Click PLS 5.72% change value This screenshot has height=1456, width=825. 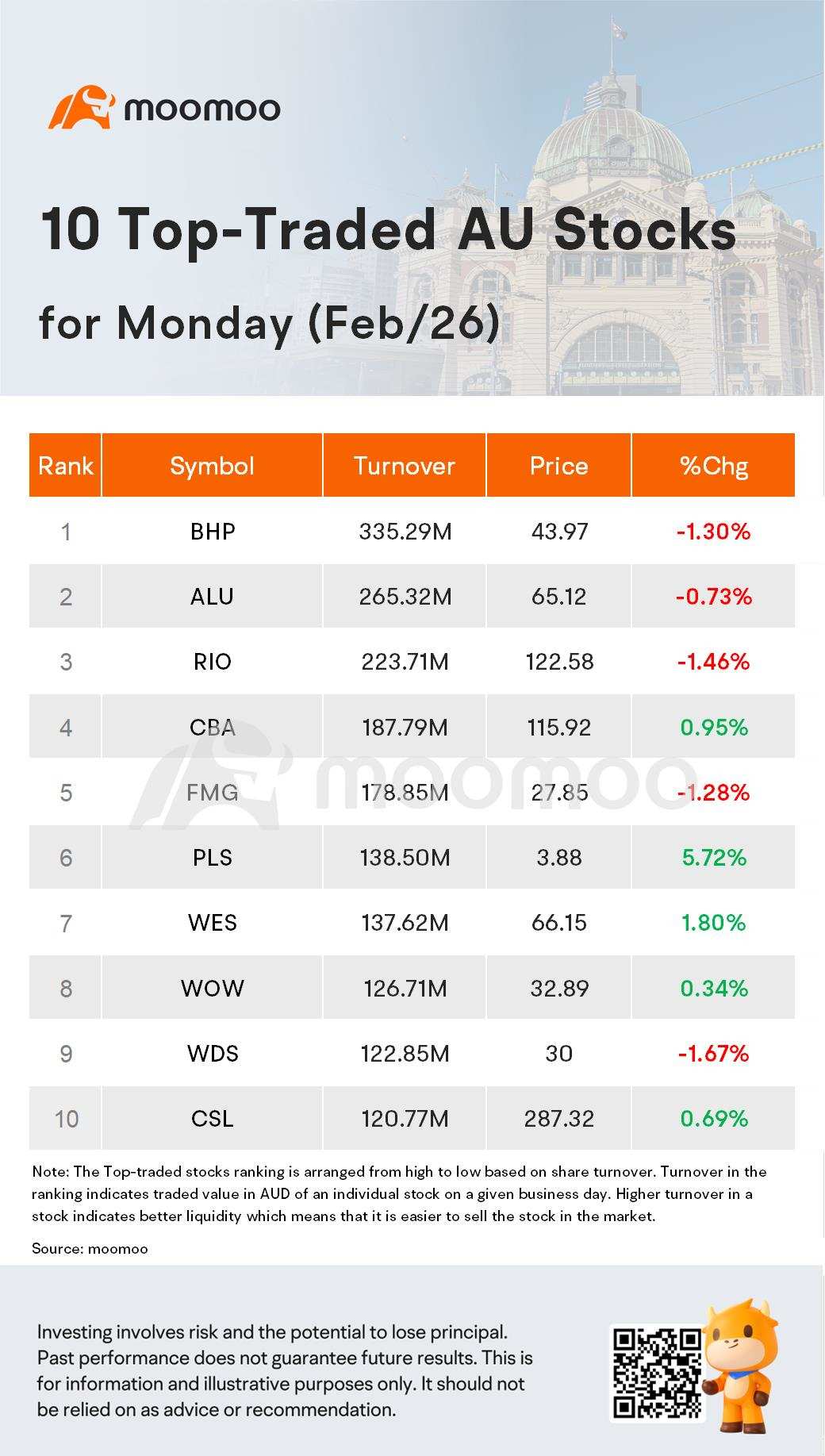point(714,858)
